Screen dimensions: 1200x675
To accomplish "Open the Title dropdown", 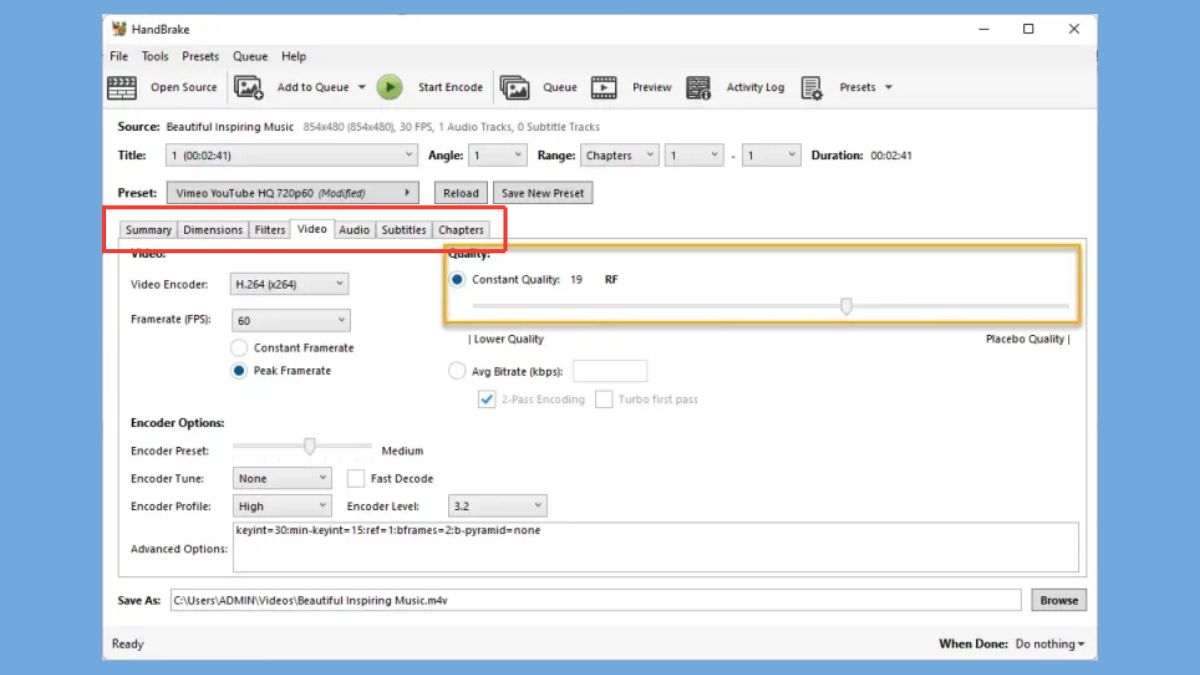I will (x=292, y=156).
